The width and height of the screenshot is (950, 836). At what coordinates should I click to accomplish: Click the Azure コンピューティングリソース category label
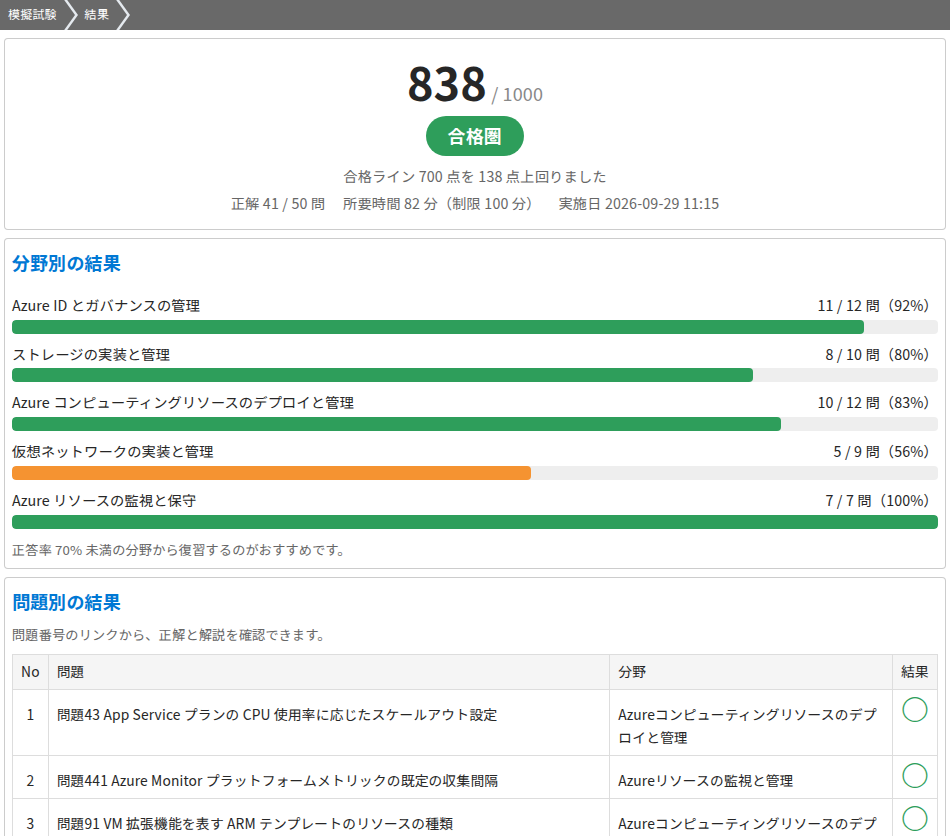tap(183, 403)
